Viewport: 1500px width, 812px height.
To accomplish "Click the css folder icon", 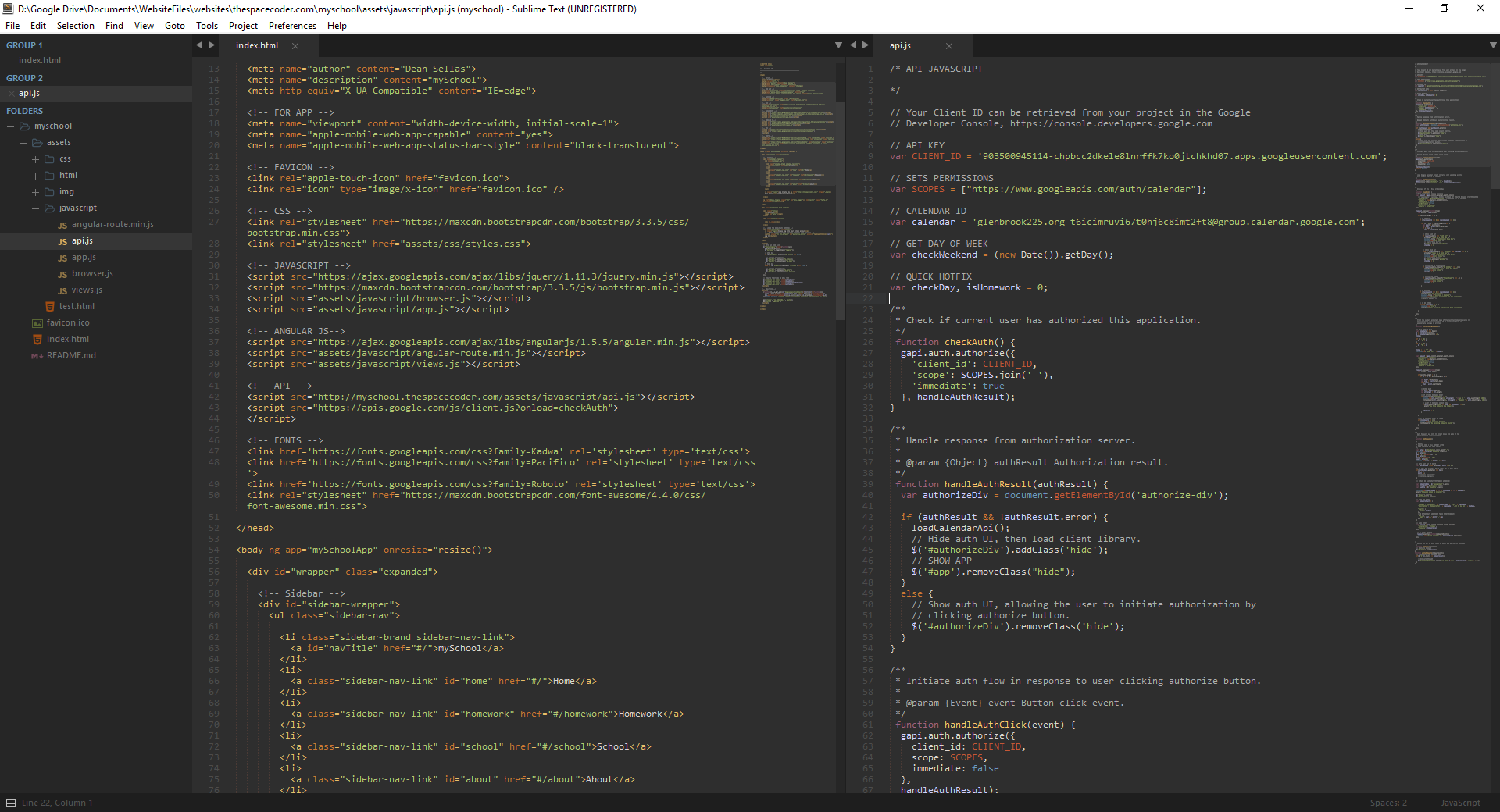I will click(x=50, y=158).
